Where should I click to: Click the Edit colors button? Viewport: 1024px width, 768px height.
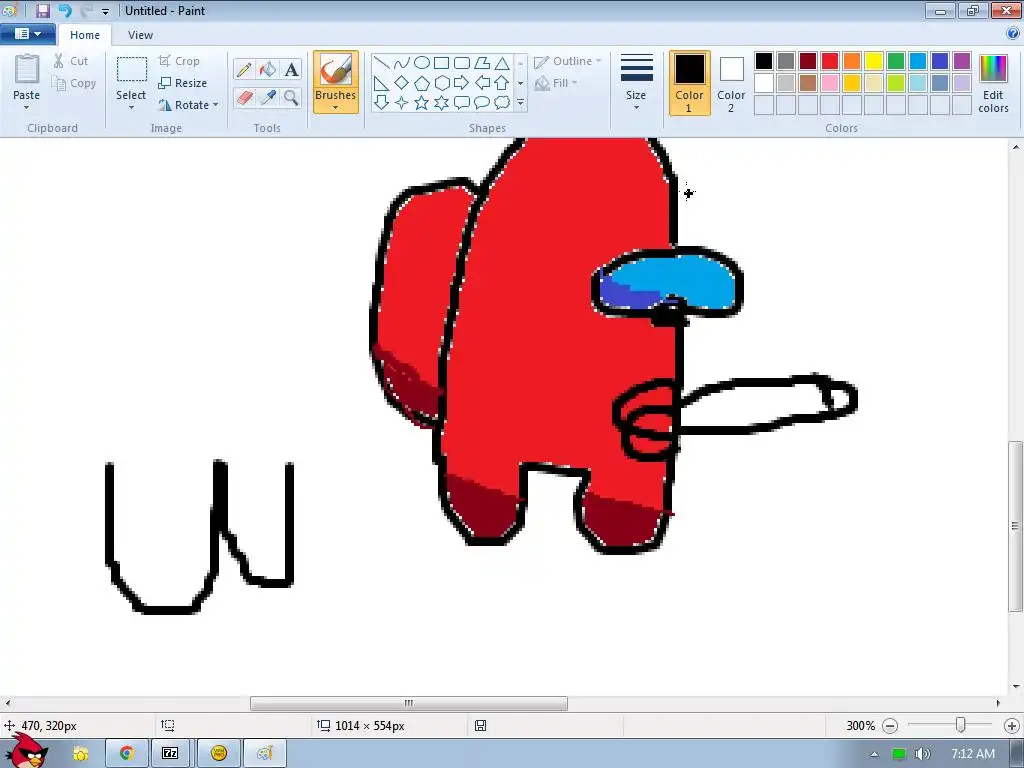point(993,84)
